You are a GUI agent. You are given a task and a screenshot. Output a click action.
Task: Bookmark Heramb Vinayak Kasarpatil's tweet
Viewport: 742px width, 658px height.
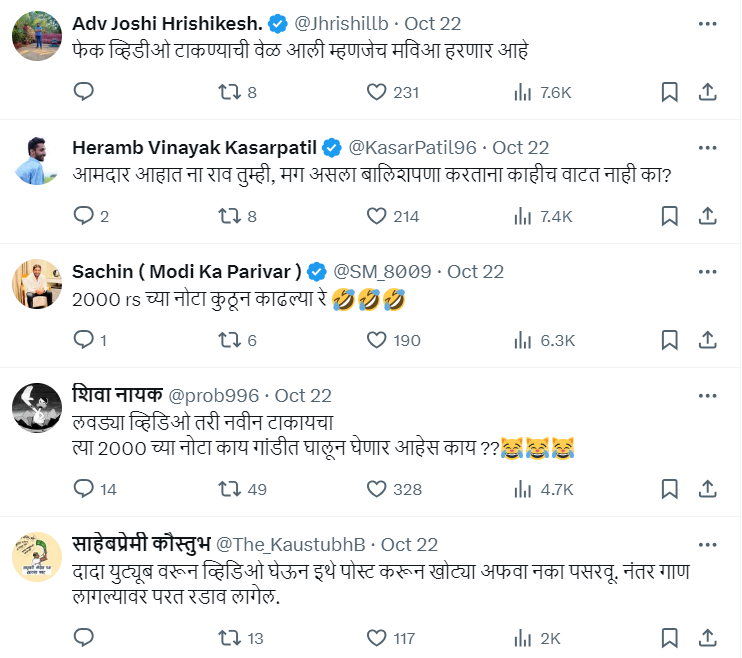click(670, 216)
